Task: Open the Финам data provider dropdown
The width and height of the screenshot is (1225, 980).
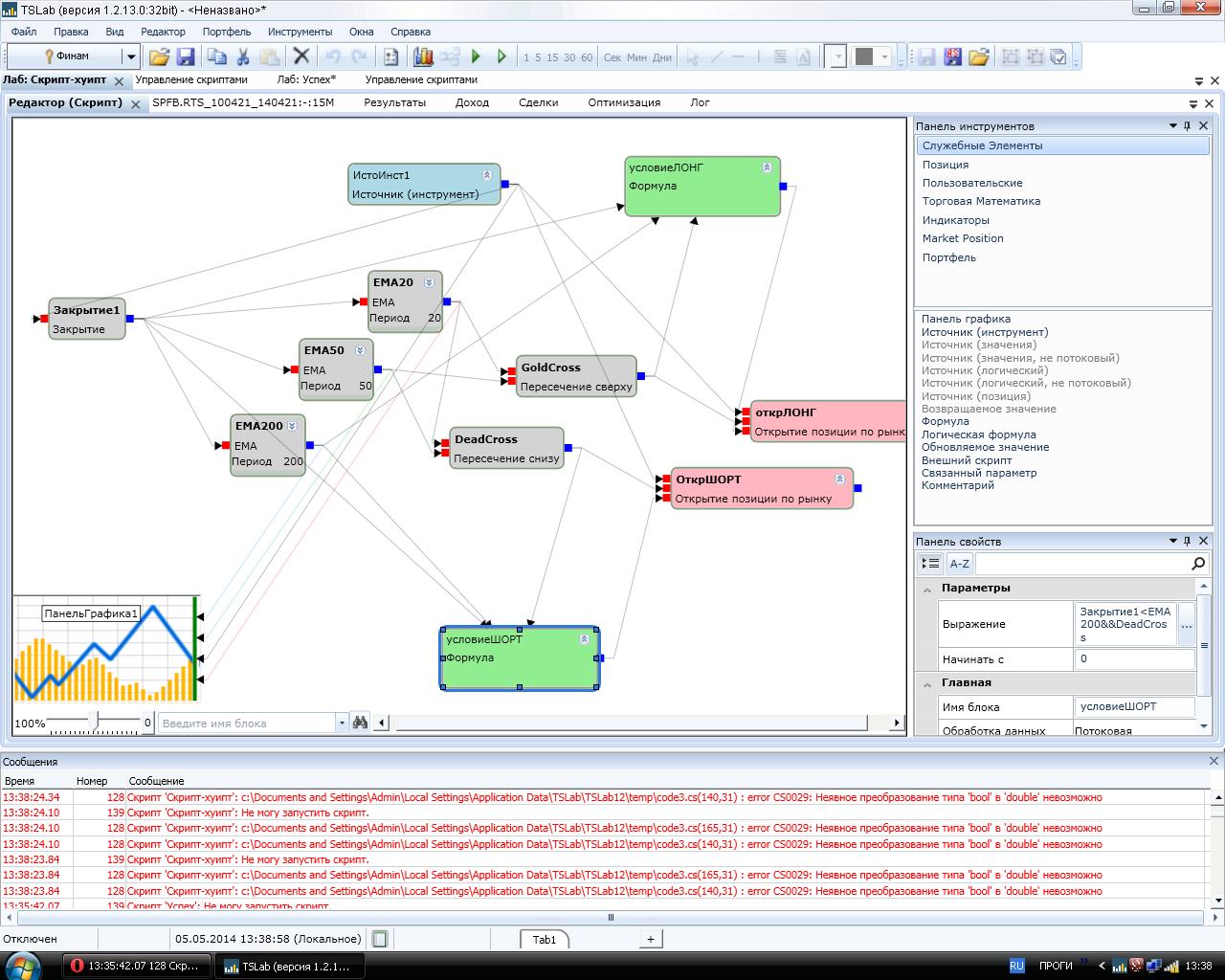Action: (x=131, y=57)
